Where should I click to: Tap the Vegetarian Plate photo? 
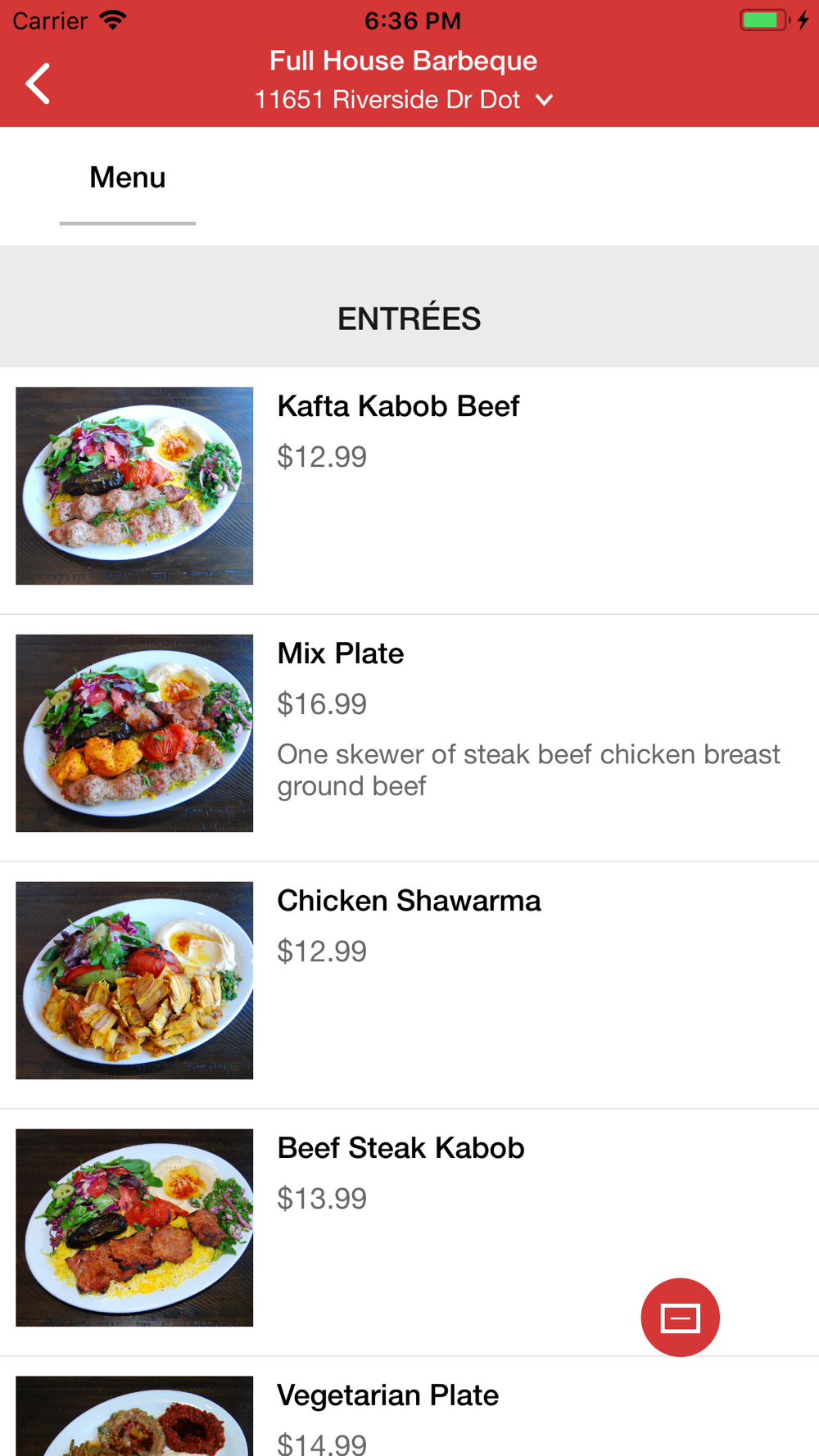tap(134, 1417)
